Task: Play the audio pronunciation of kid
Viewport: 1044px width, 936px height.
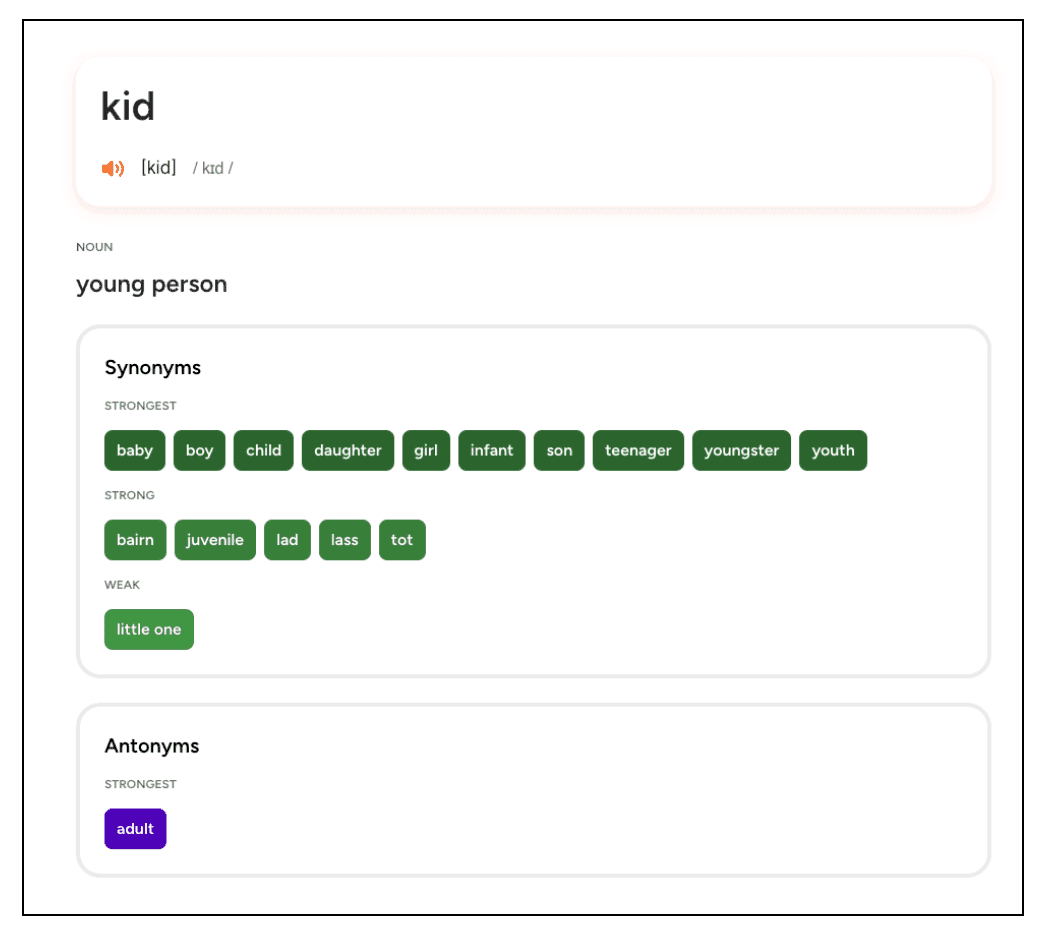Action: tap(113, 168)
